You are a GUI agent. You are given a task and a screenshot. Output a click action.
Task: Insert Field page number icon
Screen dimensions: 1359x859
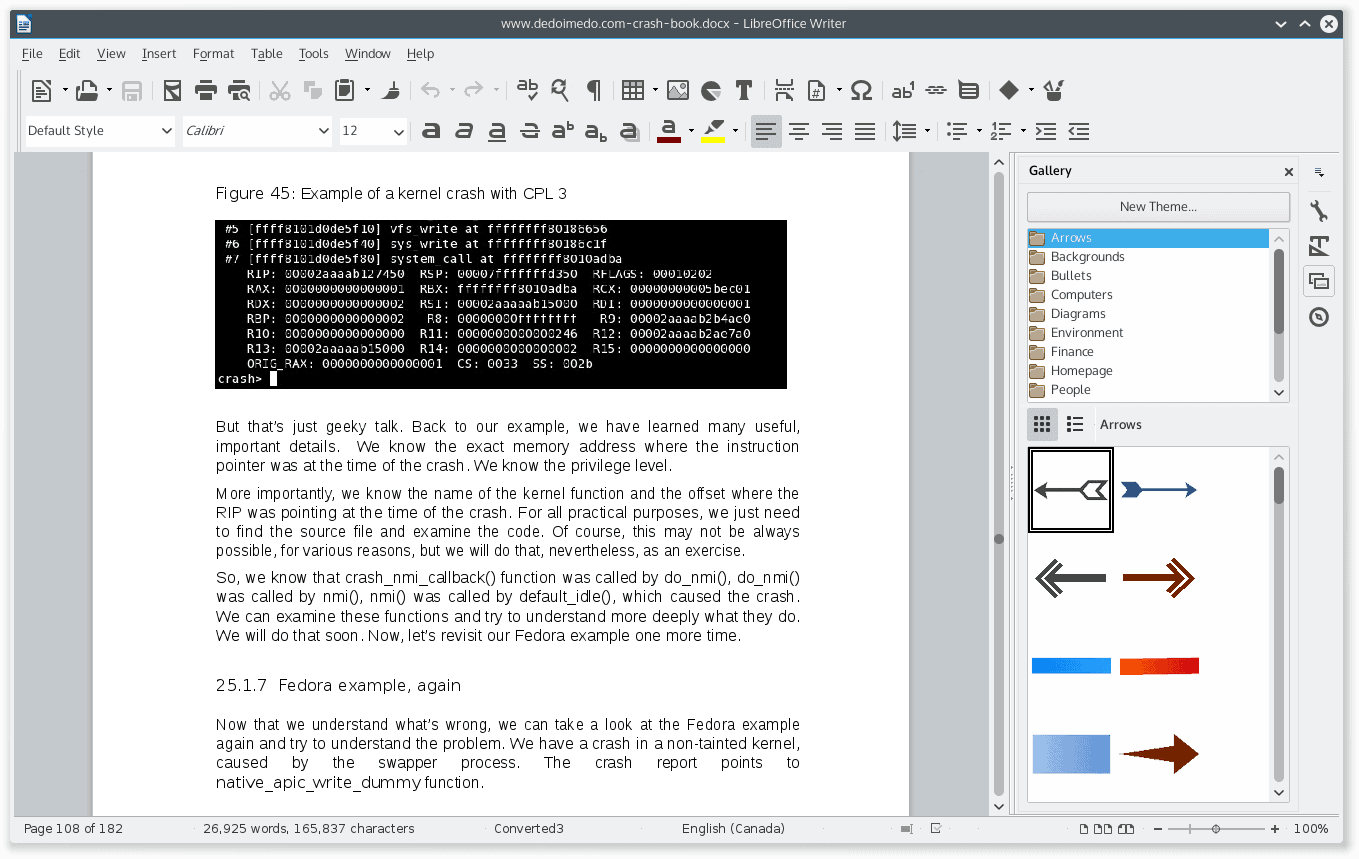(816, 91)
